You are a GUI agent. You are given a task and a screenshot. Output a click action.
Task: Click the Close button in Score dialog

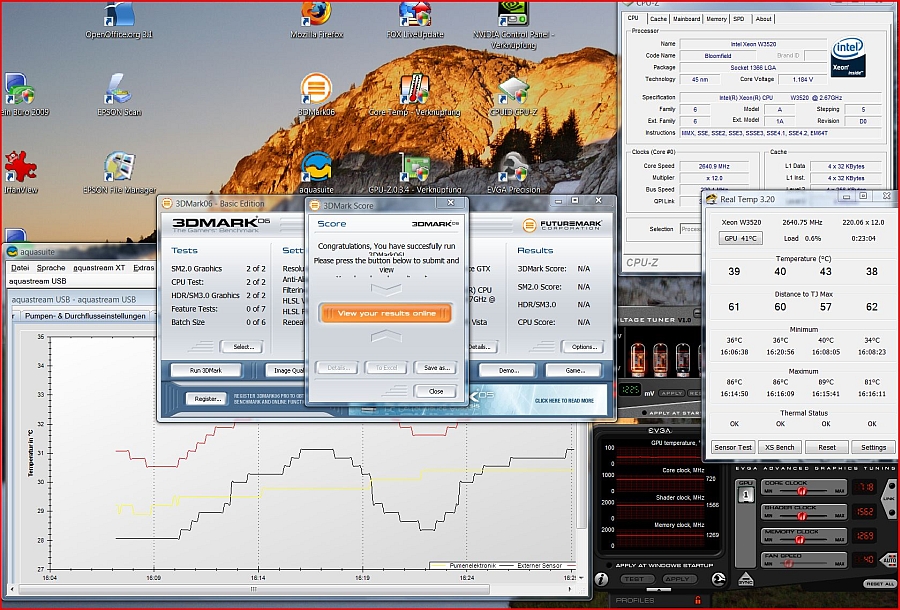click(436, 391)
